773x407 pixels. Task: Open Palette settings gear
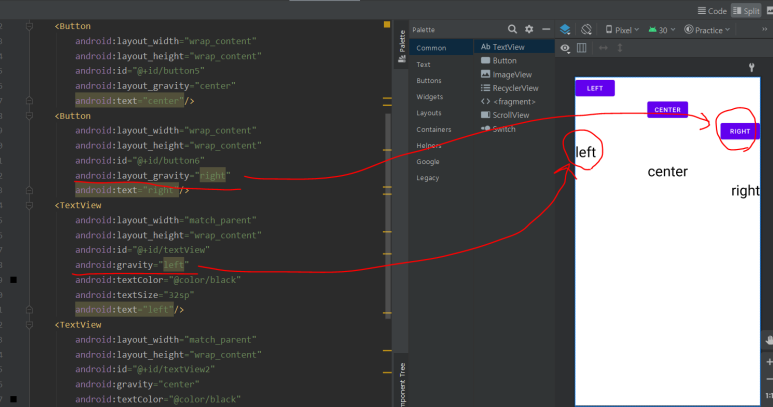[x=529, y=30]
